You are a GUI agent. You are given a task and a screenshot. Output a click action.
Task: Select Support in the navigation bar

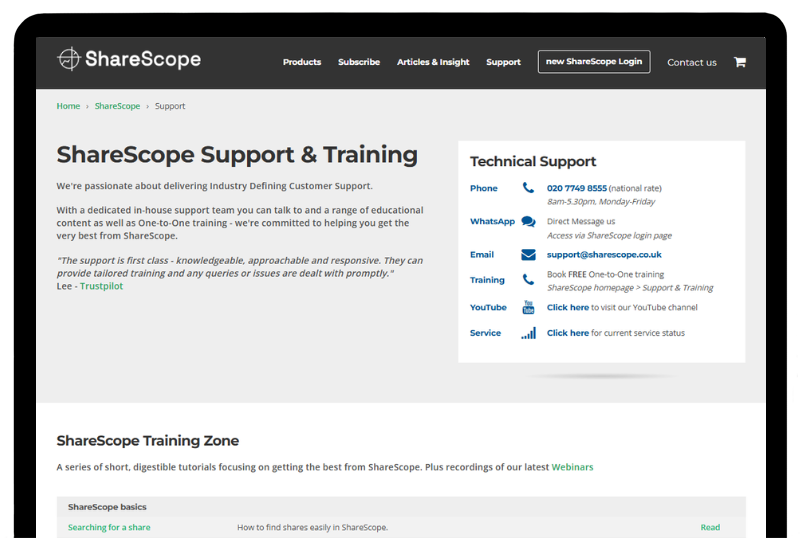(503, 62)
